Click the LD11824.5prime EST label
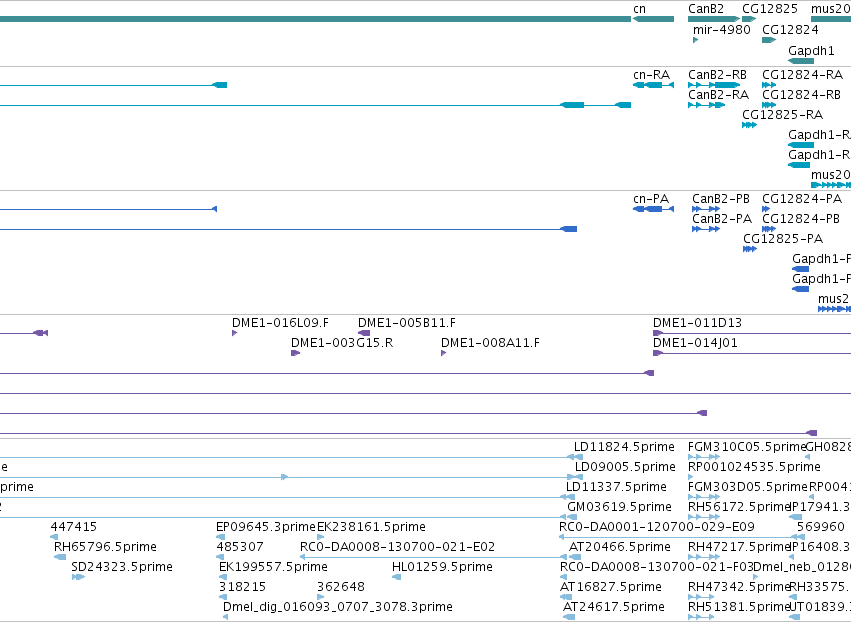The width and height of the screenshot is (851, 622). (x=624, y=447)
